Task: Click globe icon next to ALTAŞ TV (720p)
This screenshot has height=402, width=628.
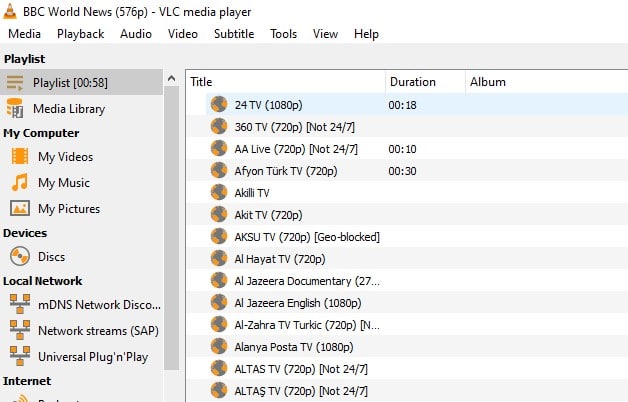Action: coord(219,391)
